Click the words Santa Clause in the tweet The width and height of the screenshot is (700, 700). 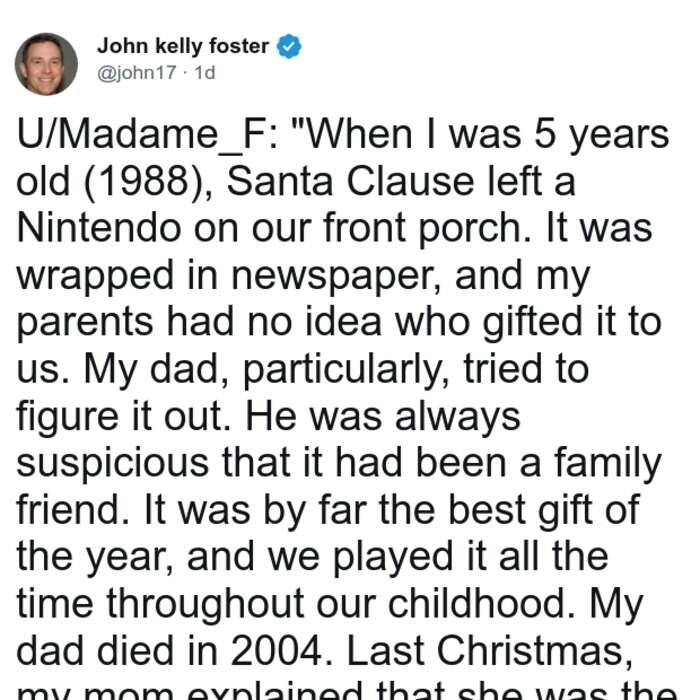(350, 181)
